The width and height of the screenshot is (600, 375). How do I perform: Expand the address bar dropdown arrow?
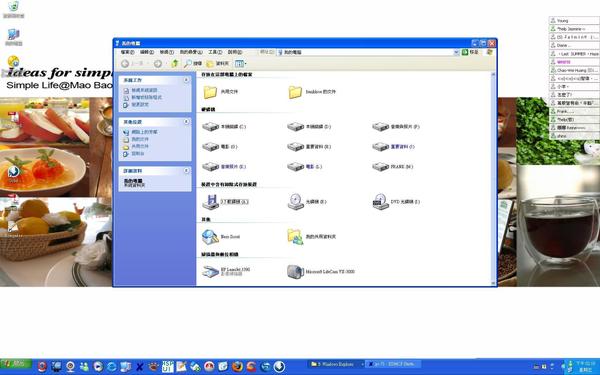[456, 52]
